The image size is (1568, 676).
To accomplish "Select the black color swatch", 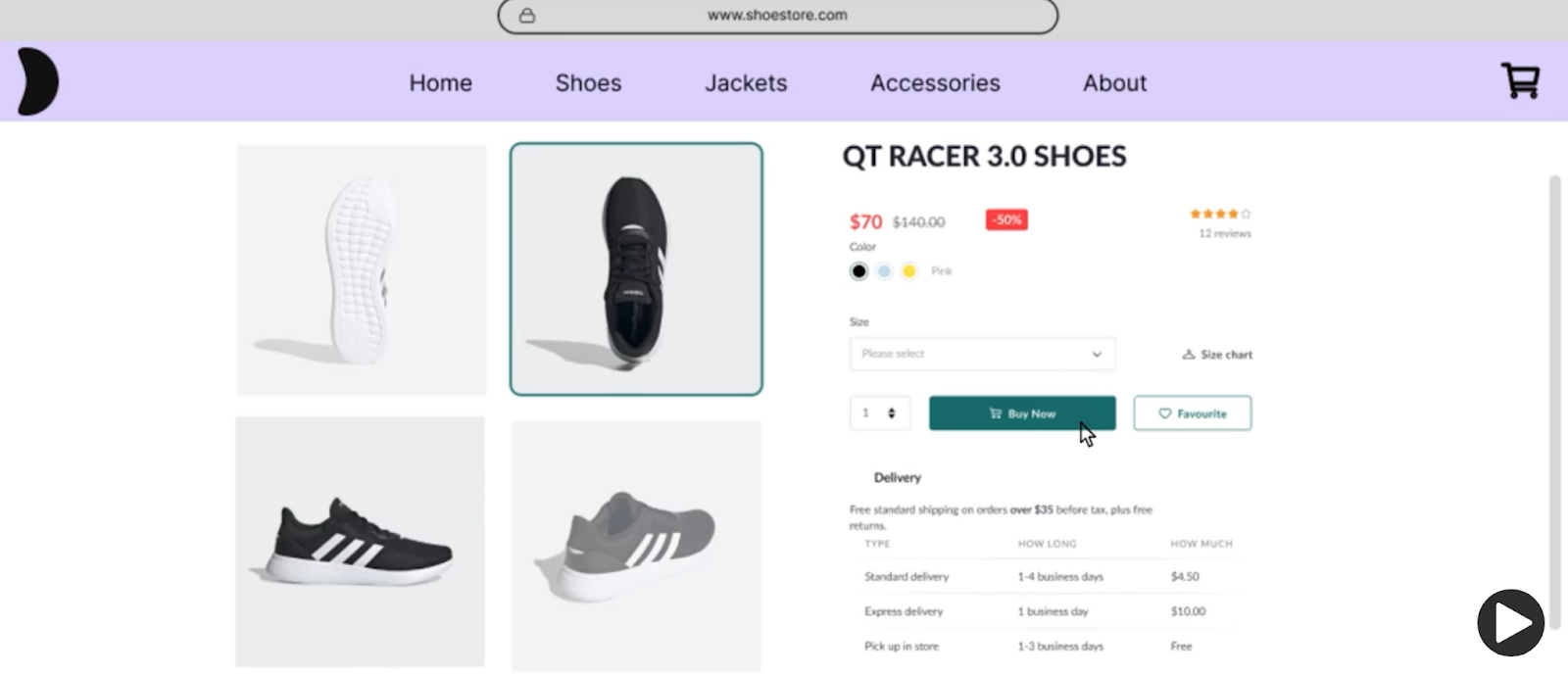I will (x=857, y=271).
